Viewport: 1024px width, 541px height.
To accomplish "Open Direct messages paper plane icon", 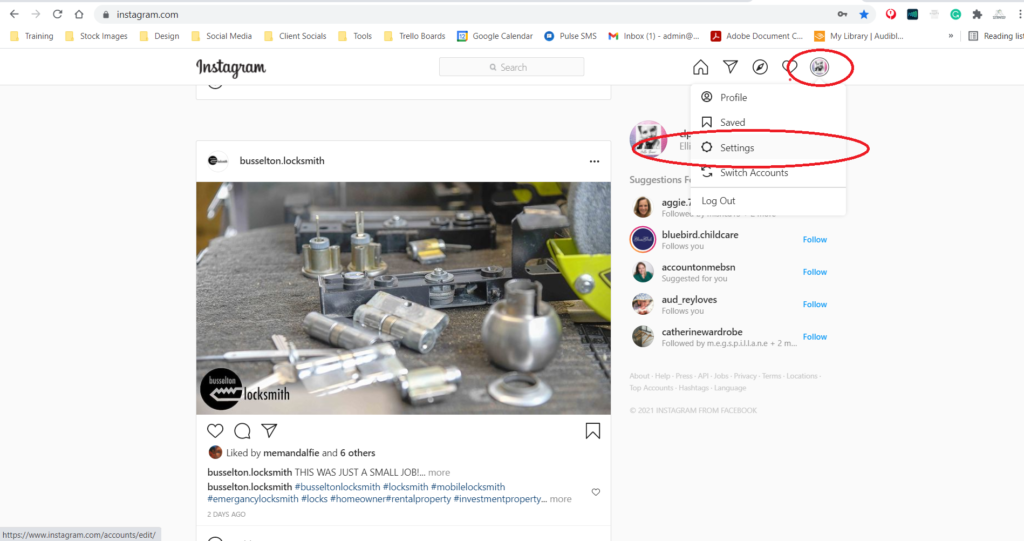I will click(x=730, y=67).
